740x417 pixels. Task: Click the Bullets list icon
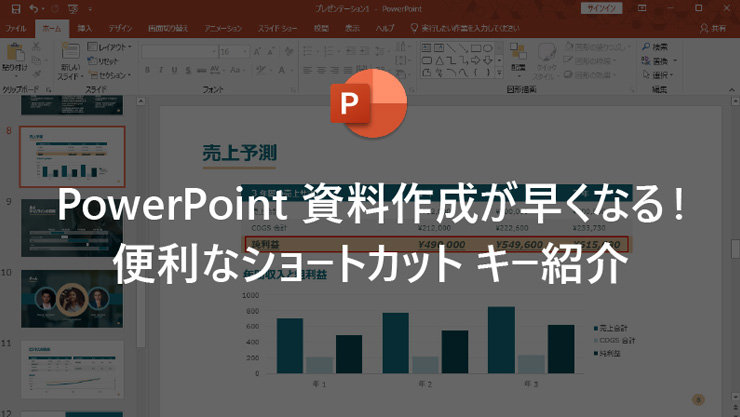[x=310, y=51]
